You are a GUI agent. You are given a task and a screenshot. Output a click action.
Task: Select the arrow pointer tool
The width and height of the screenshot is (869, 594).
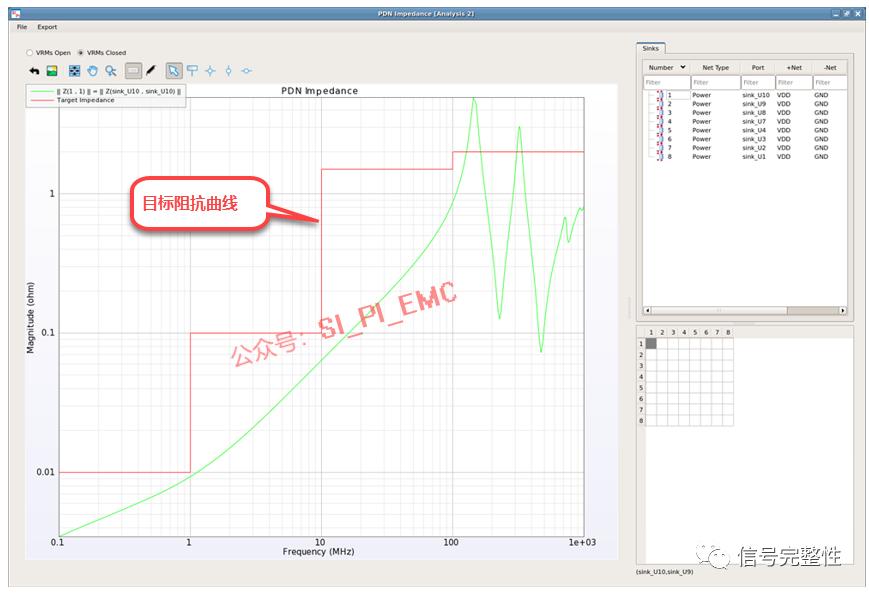click(173, 71)
